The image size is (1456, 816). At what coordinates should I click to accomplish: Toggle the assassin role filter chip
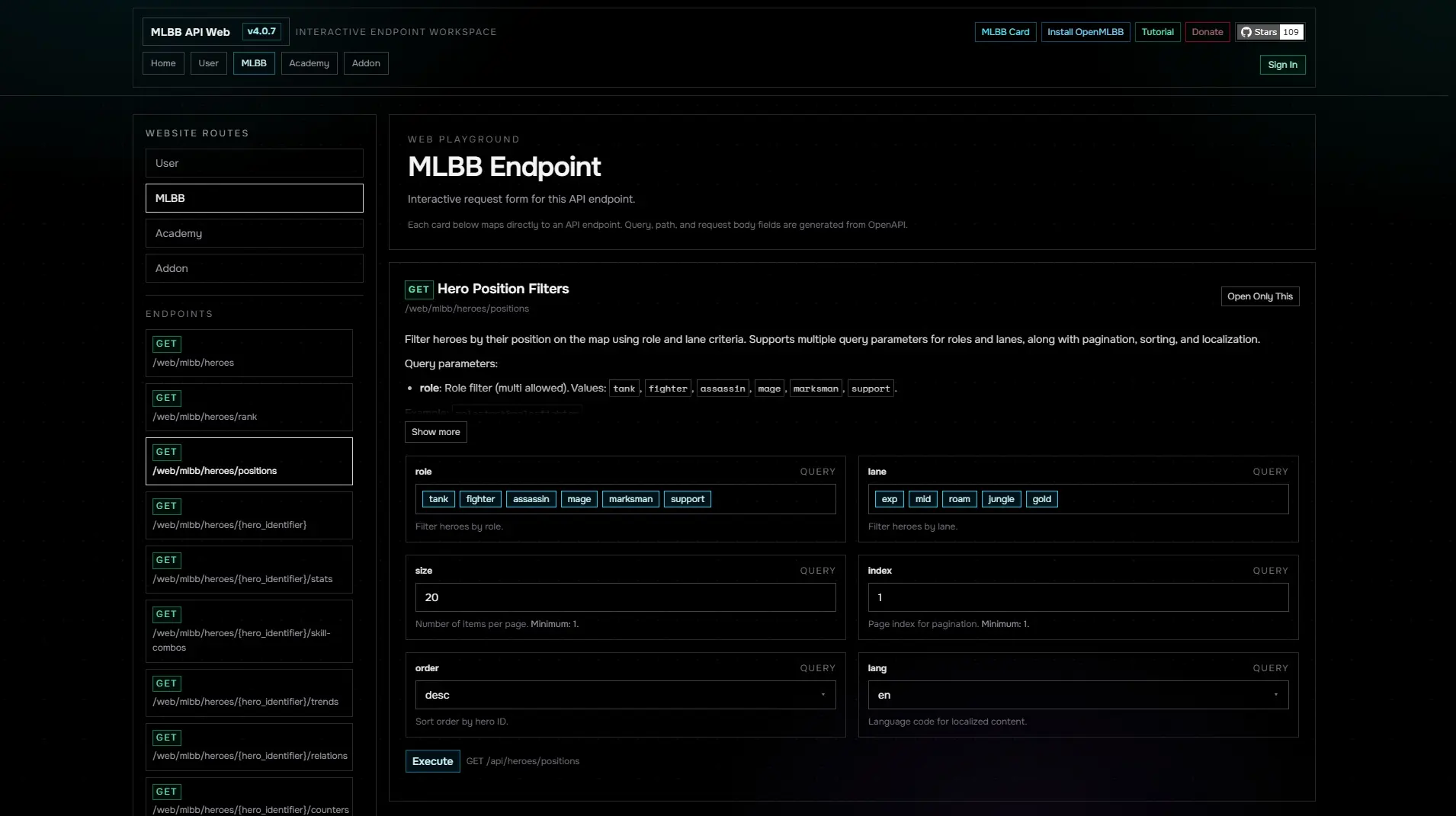(531, 499)
